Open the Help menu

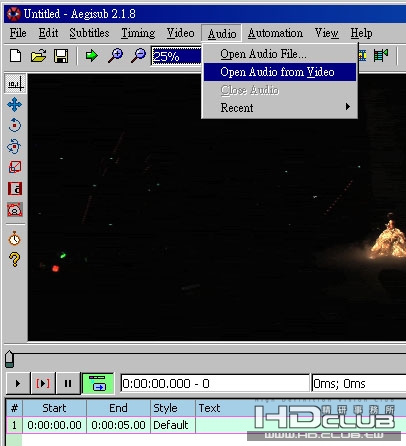point(361,33)
